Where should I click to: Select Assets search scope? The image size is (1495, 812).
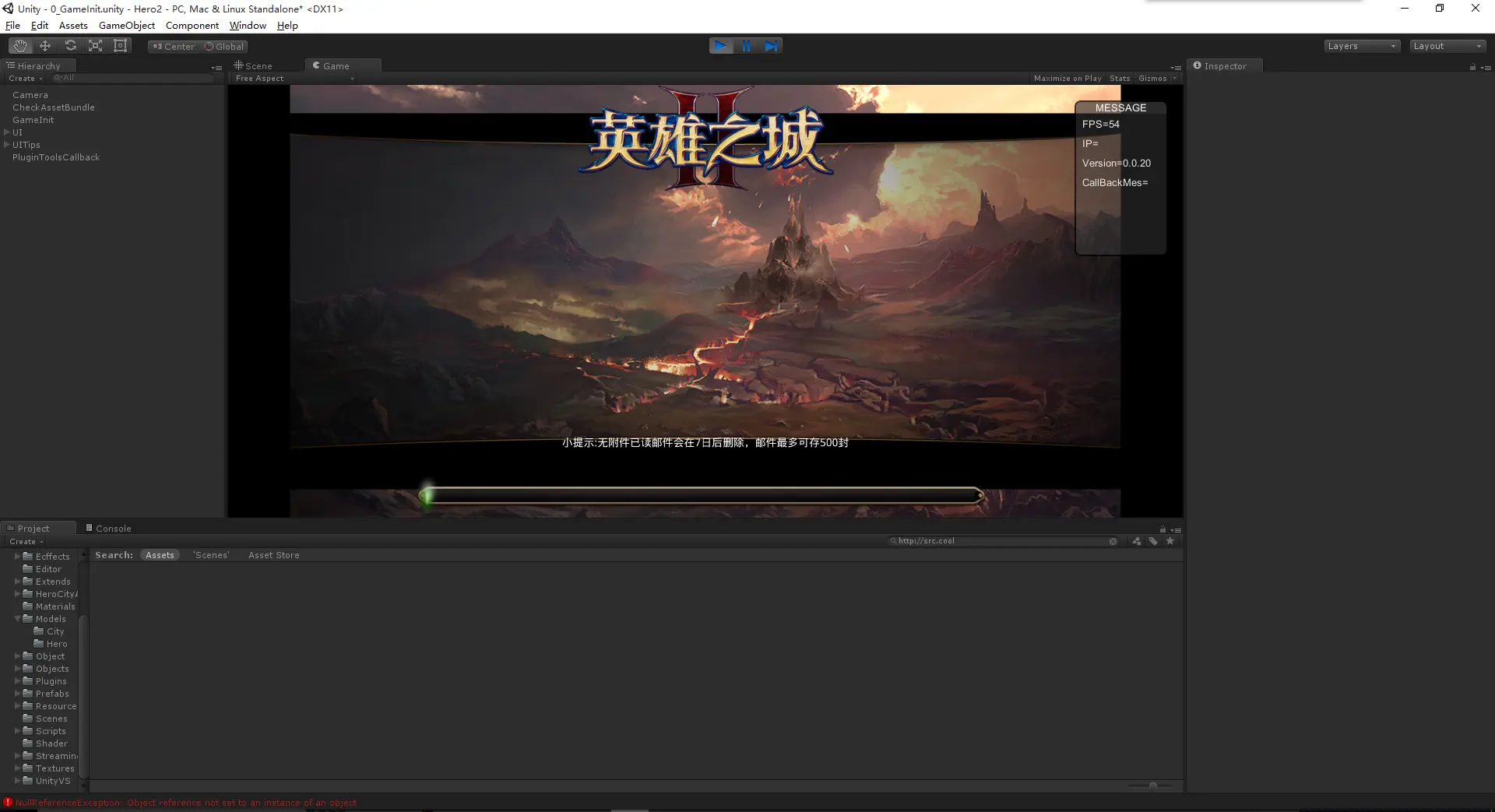point(160,555)
